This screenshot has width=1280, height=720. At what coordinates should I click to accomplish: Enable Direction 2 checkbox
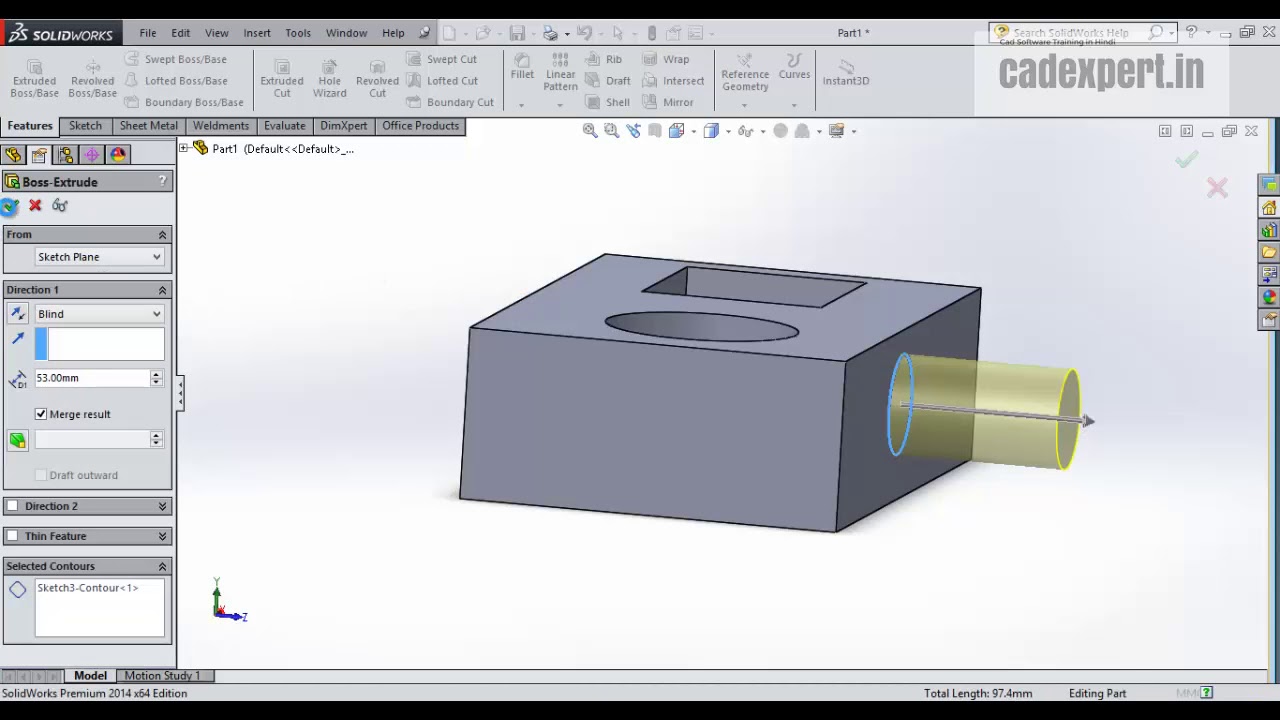(12, 506)
